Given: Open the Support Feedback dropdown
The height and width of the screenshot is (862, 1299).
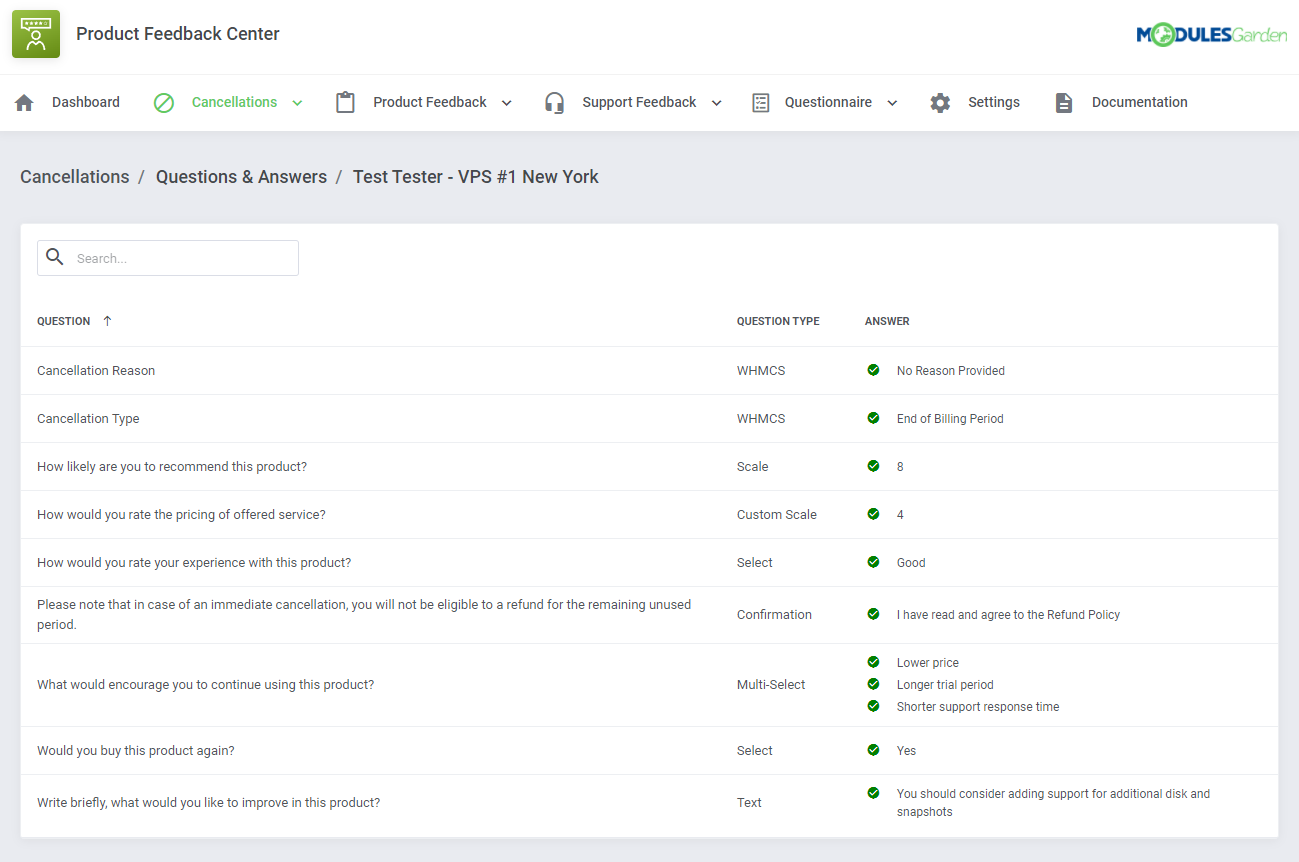Looking at the screenshot, I should (x=715, y=101).
